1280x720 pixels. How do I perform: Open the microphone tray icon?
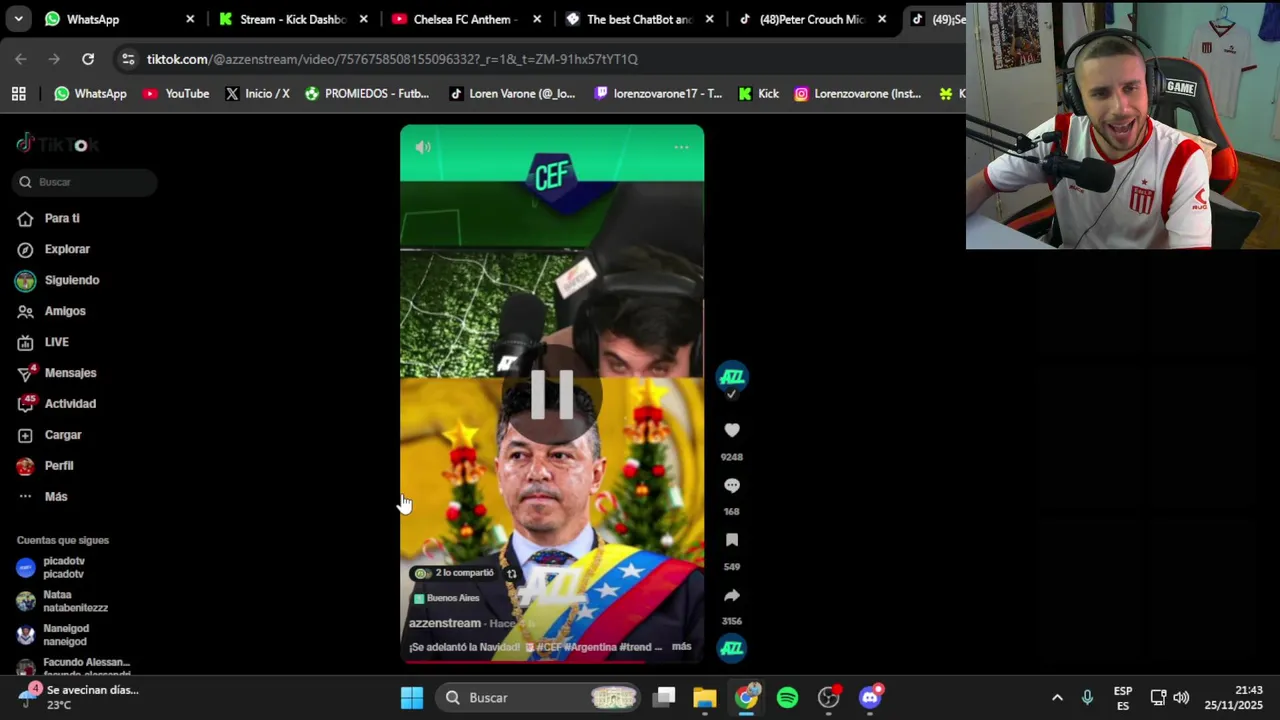(x=1087, y=698)
